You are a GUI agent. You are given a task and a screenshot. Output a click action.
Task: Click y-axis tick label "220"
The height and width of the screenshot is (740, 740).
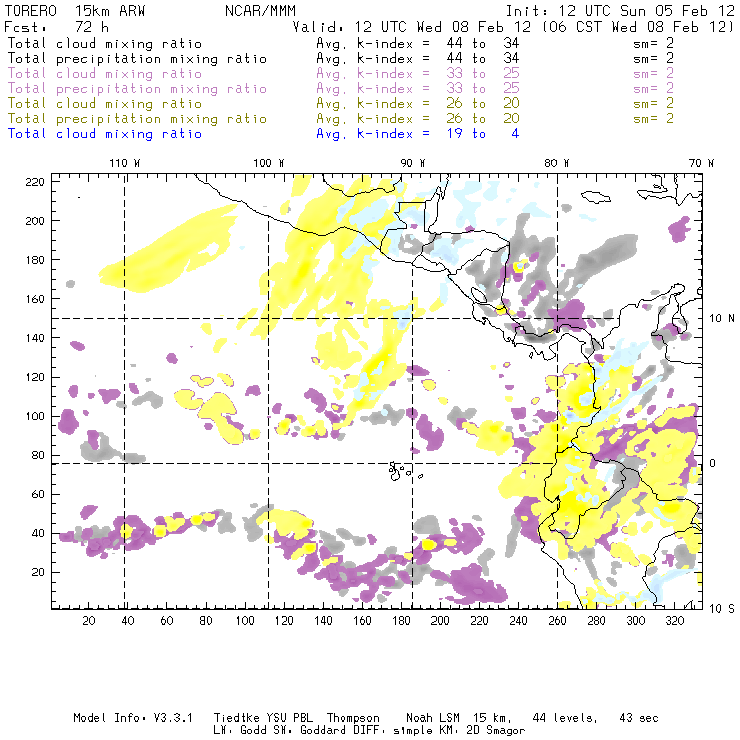pos(35,182)
